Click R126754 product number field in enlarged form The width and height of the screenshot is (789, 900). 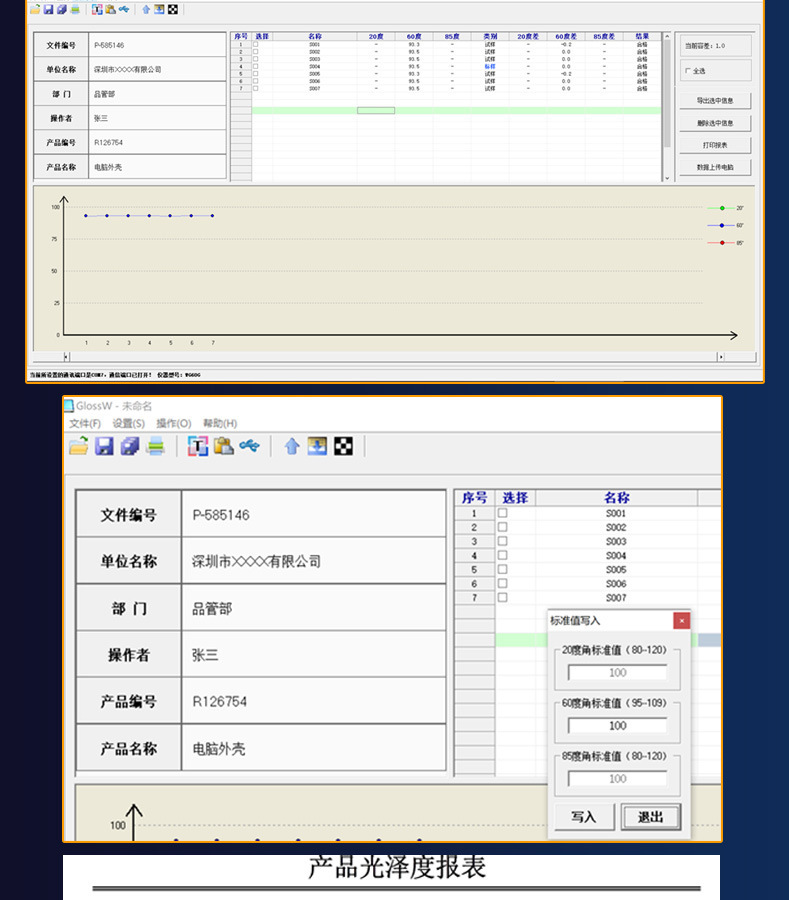point(314,701)
